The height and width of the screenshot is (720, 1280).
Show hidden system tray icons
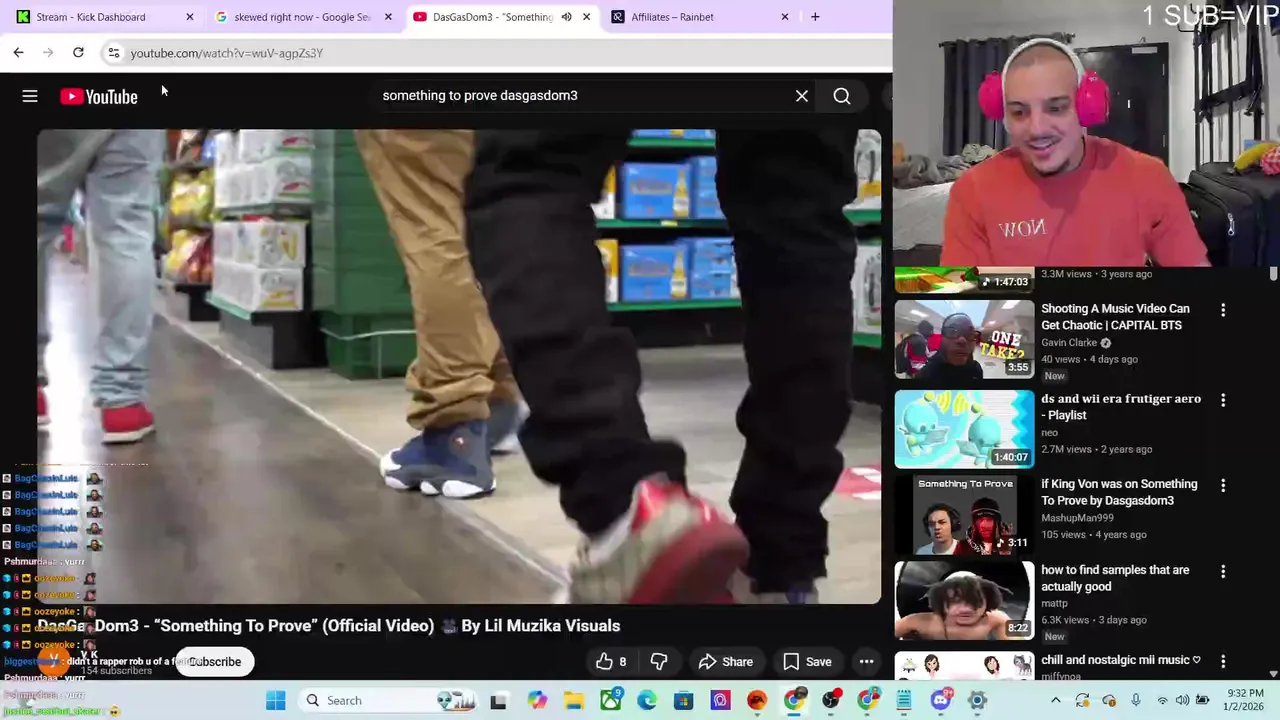point(1055,700)
